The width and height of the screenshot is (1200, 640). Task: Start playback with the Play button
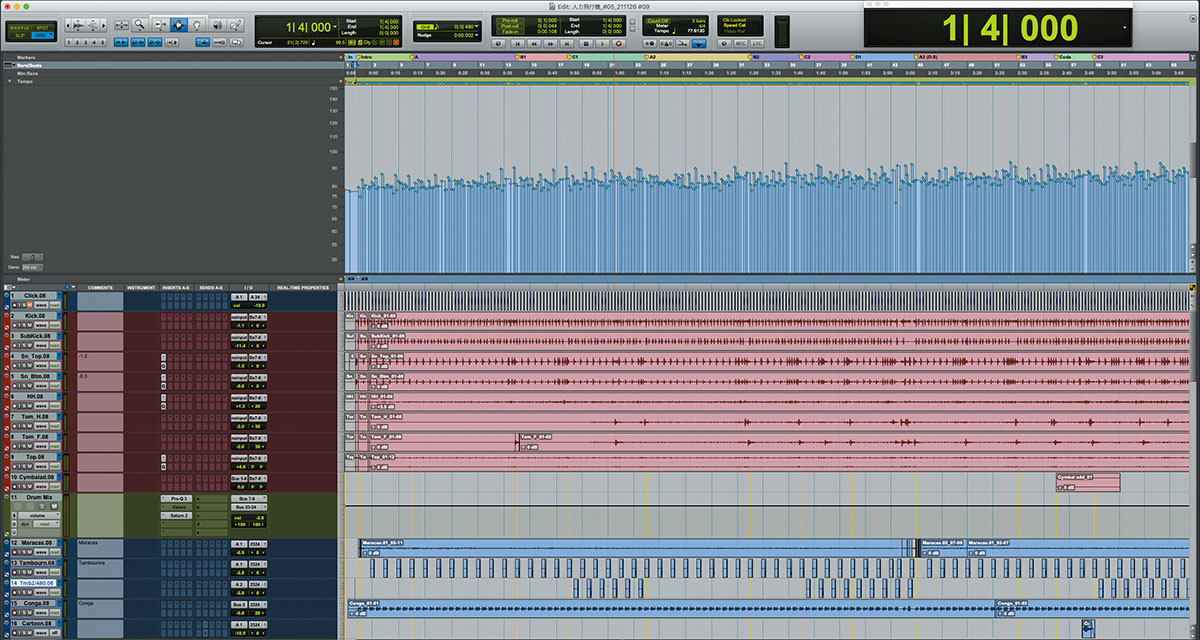tap(602, 43)
